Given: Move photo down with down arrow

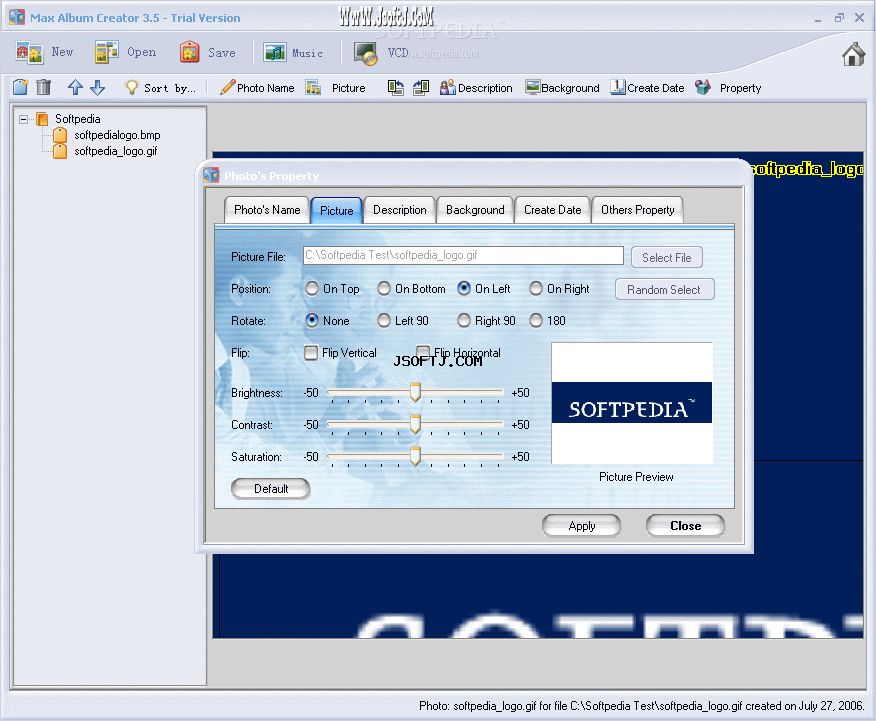Looking at the screenshot, I should pyautogui.click(x=98, y=87).
